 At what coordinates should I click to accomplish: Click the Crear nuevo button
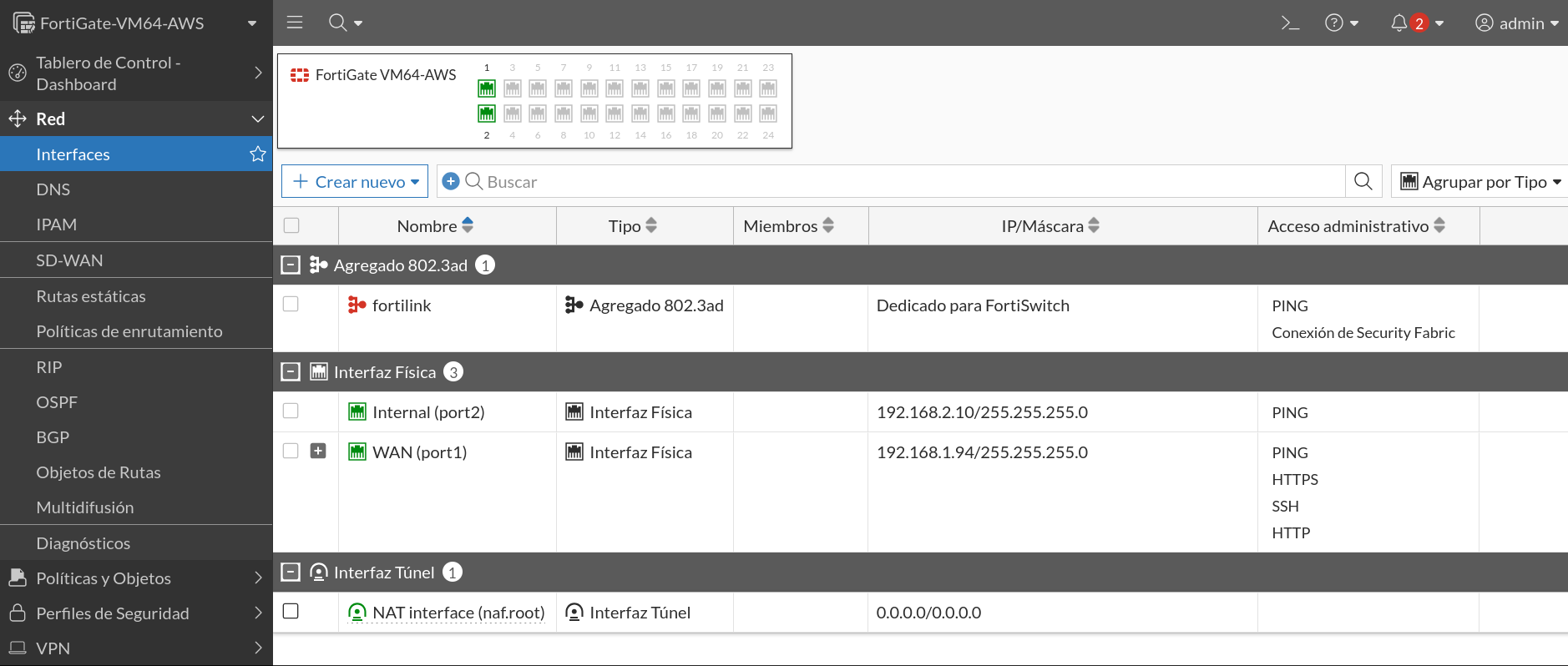[x=355, y=182]
